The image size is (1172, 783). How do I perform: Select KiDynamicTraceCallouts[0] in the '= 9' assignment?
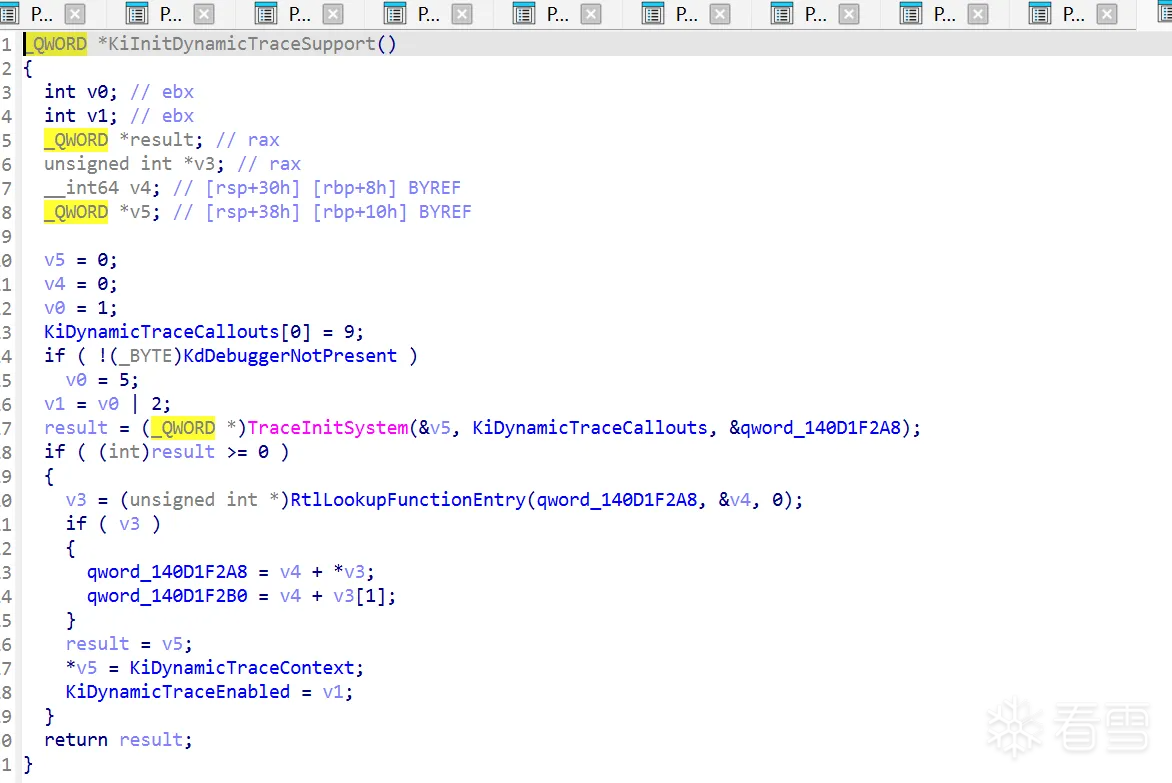(x=177, y=332)
